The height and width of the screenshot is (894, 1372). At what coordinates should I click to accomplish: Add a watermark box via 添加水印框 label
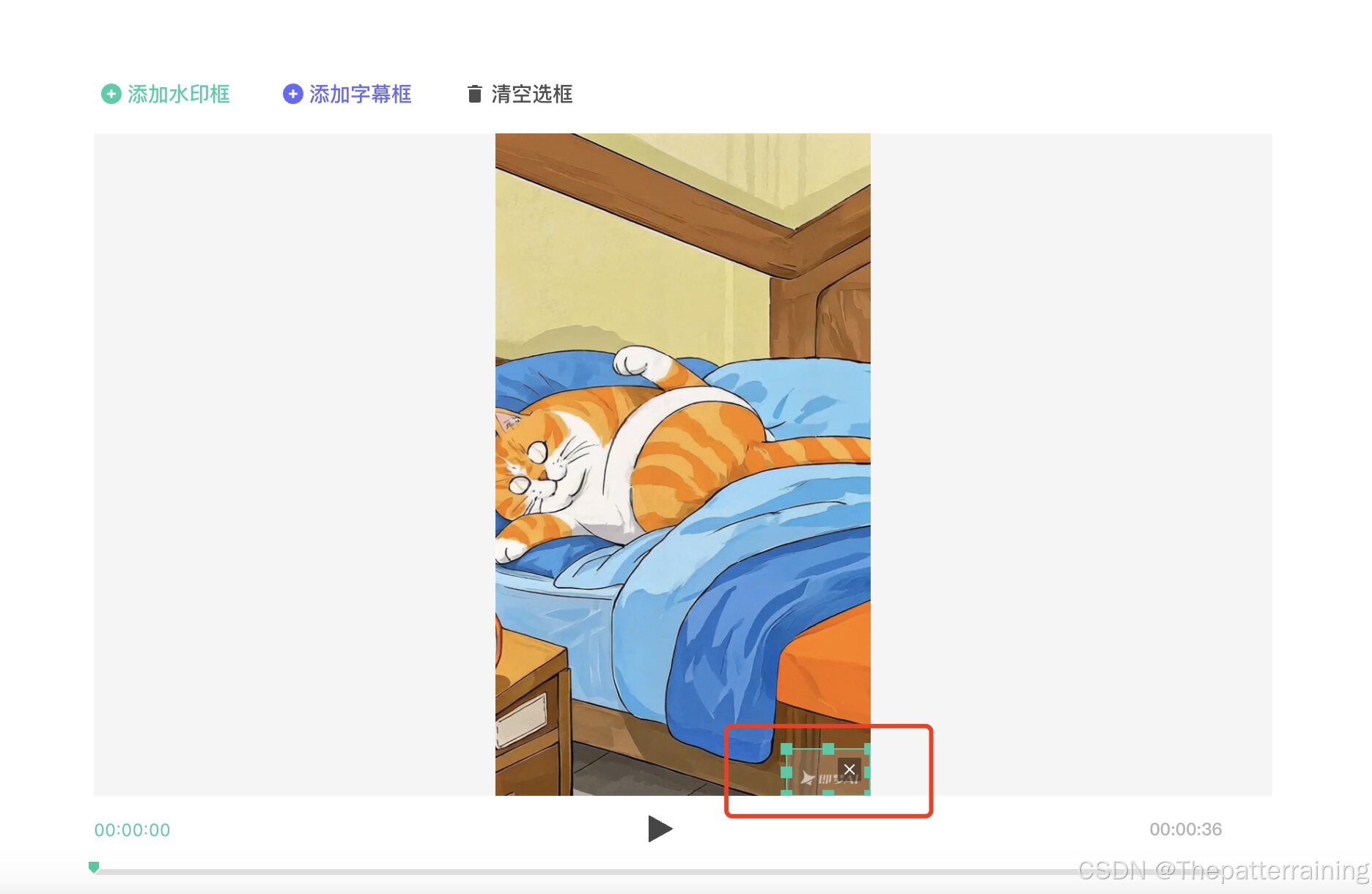[179, 94]
